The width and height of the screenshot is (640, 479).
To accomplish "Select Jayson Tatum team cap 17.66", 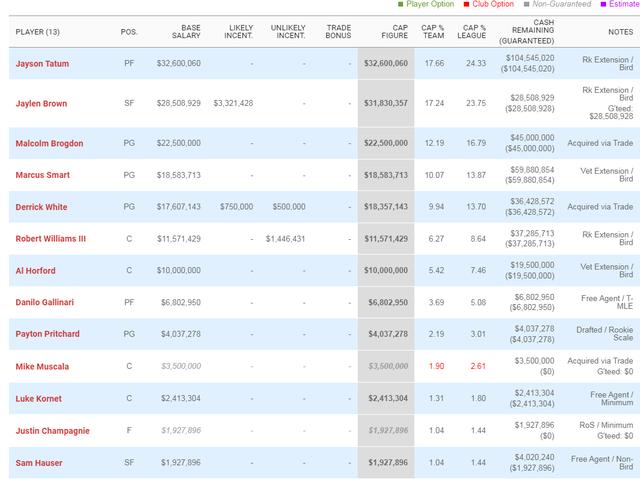I will (434, 63).
